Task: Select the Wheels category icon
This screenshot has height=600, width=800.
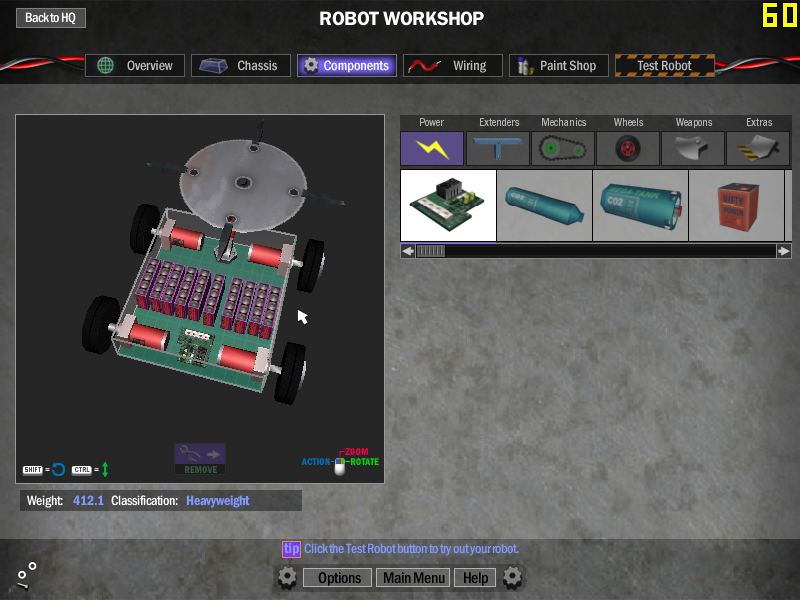Action: (628, 148)
